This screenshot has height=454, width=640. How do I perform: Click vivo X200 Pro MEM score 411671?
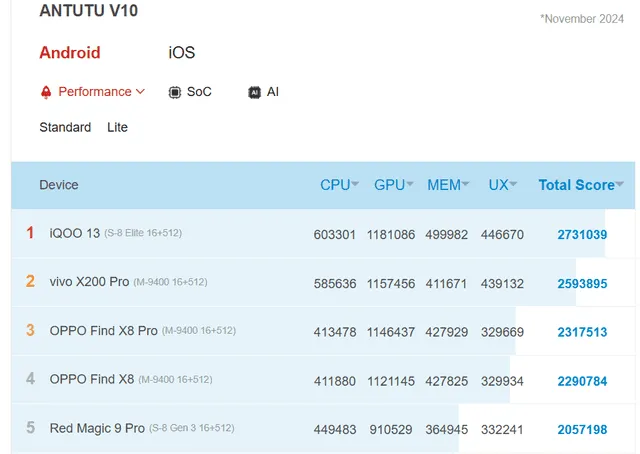coord(446,284)
